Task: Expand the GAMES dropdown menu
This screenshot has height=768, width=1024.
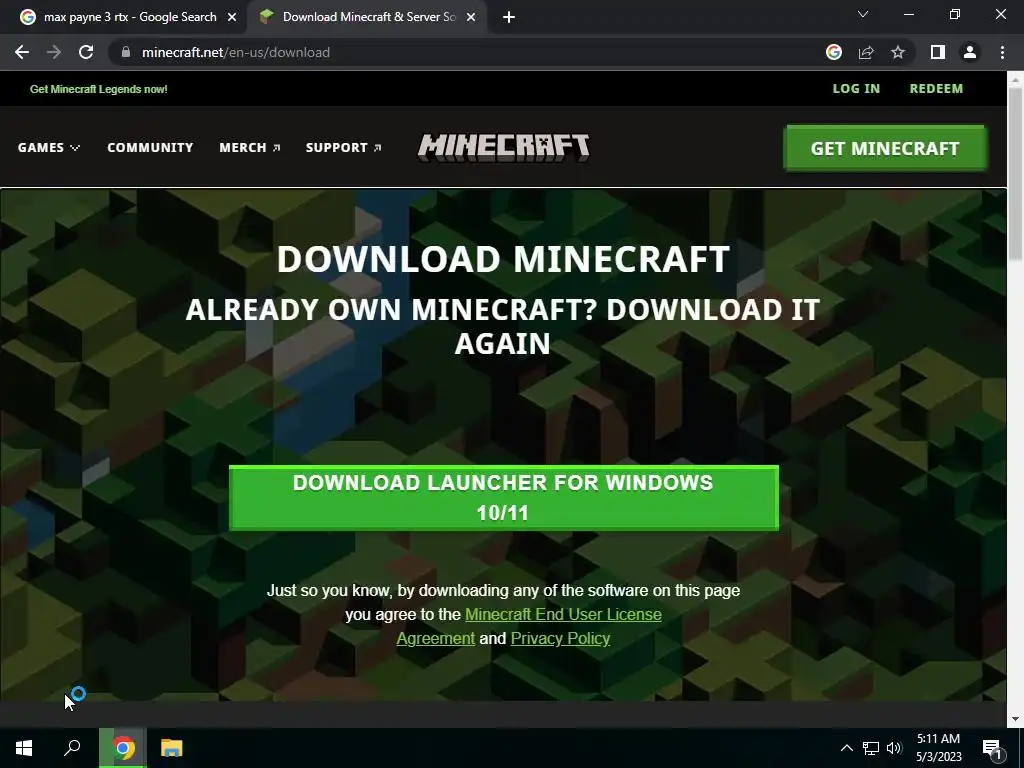Action: click(49, 148)
